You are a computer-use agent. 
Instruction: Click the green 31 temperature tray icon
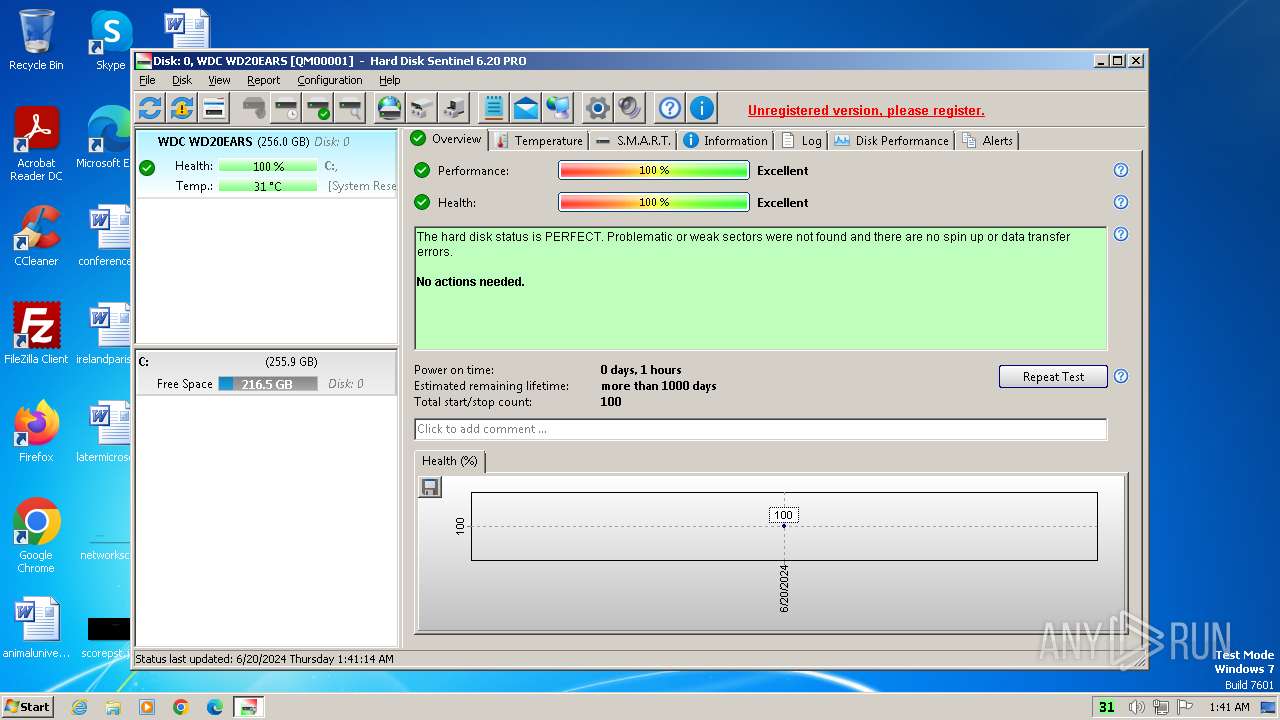(x=1106, y=707)
